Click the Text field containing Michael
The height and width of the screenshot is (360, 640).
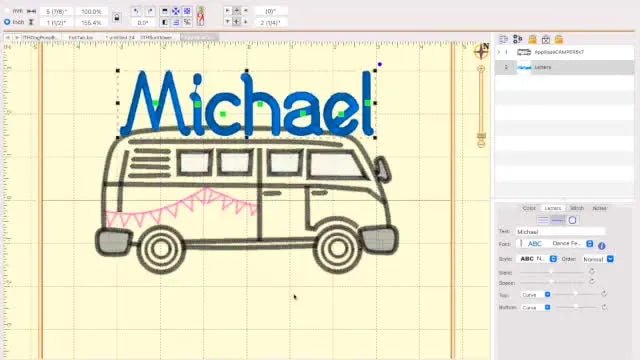tap(560, 231)
